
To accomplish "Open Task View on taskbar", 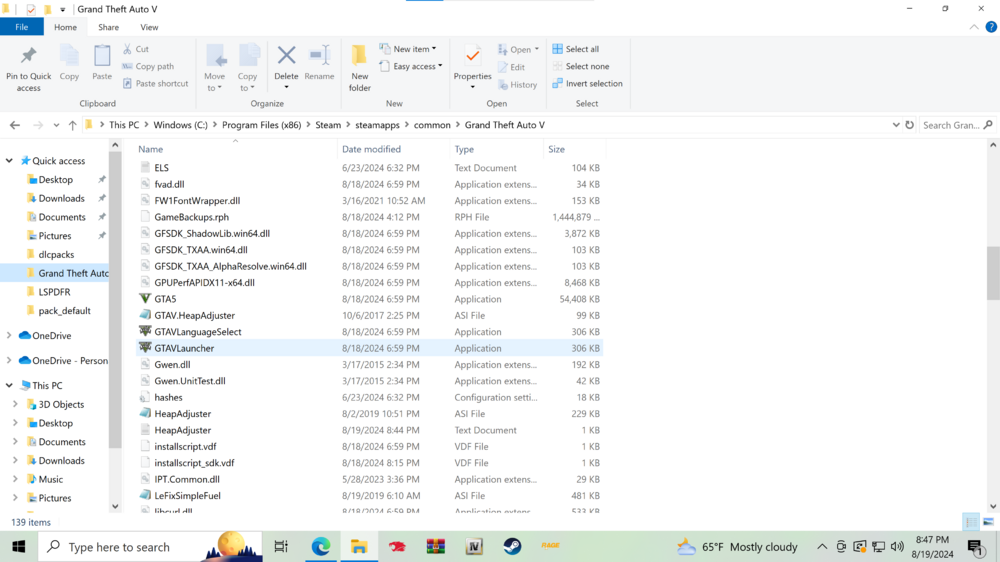I will click(281, 547).
